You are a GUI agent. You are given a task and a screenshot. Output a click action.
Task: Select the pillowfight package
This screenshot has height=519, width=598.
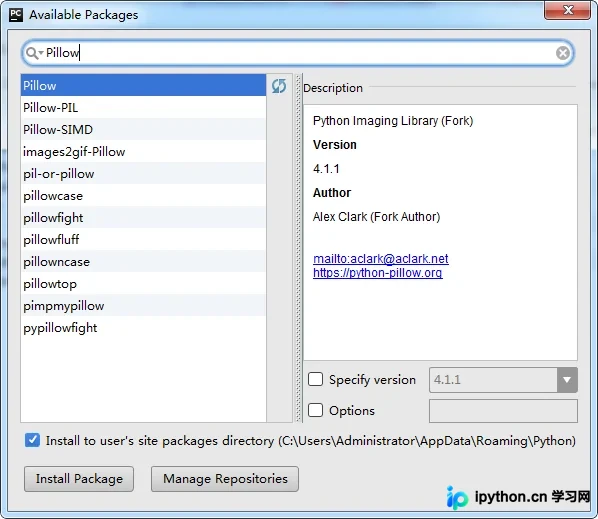point(143,218)
